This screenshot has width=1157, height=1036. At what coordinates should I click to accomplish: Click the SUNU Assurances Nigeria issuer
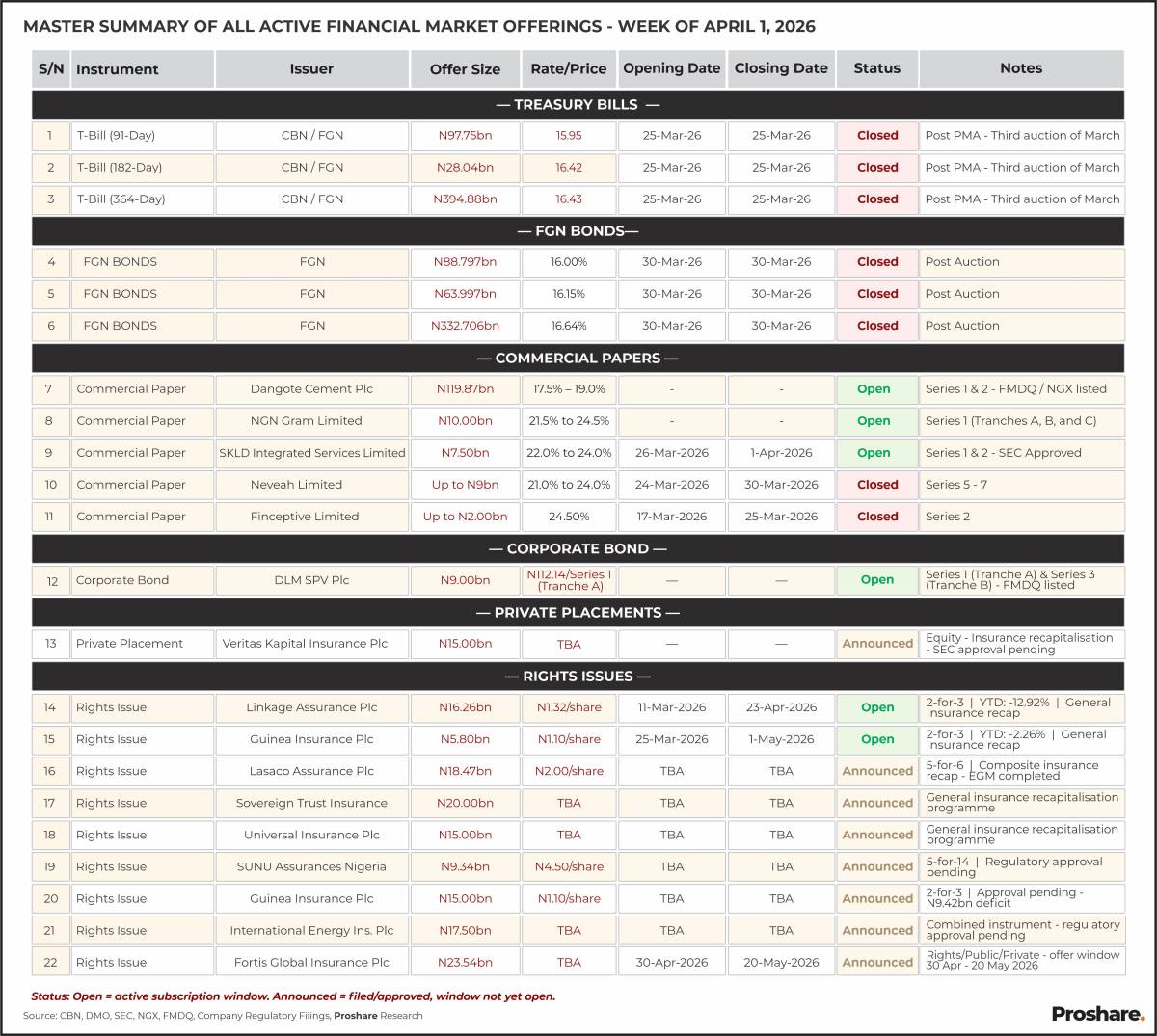(312, 866)
